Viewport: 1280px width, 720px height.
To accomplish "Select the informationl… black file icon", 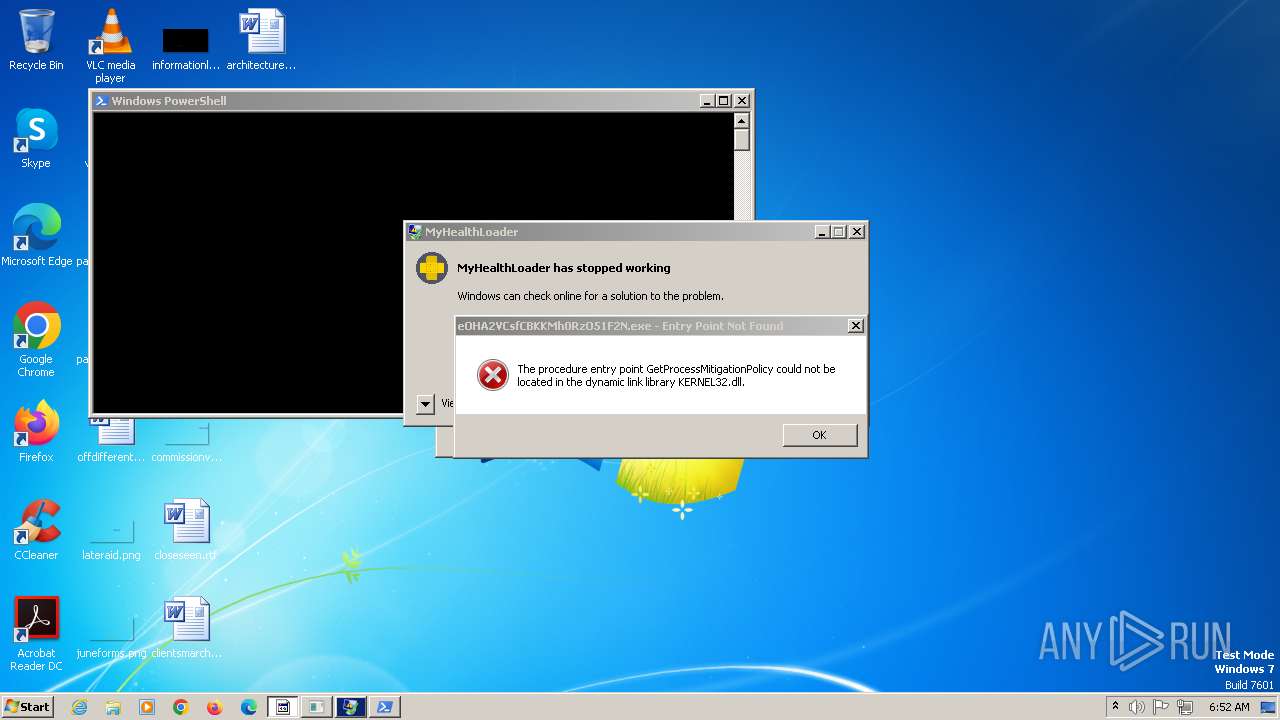I will (185, 48).
